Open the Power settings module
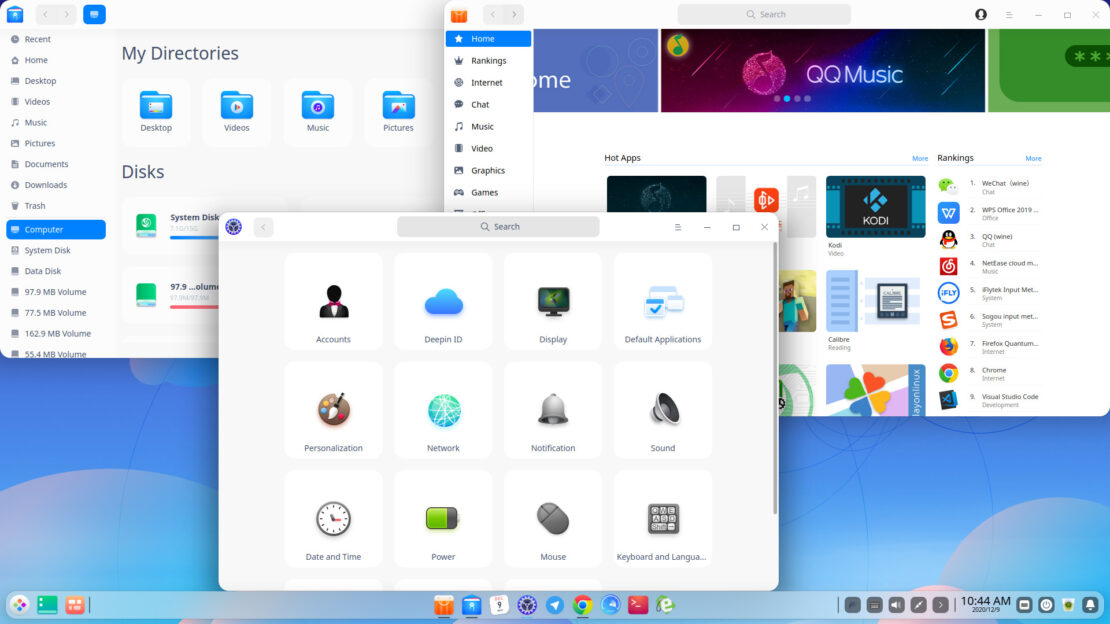This screenshot has width=1110, height=624. coord(443,518)
